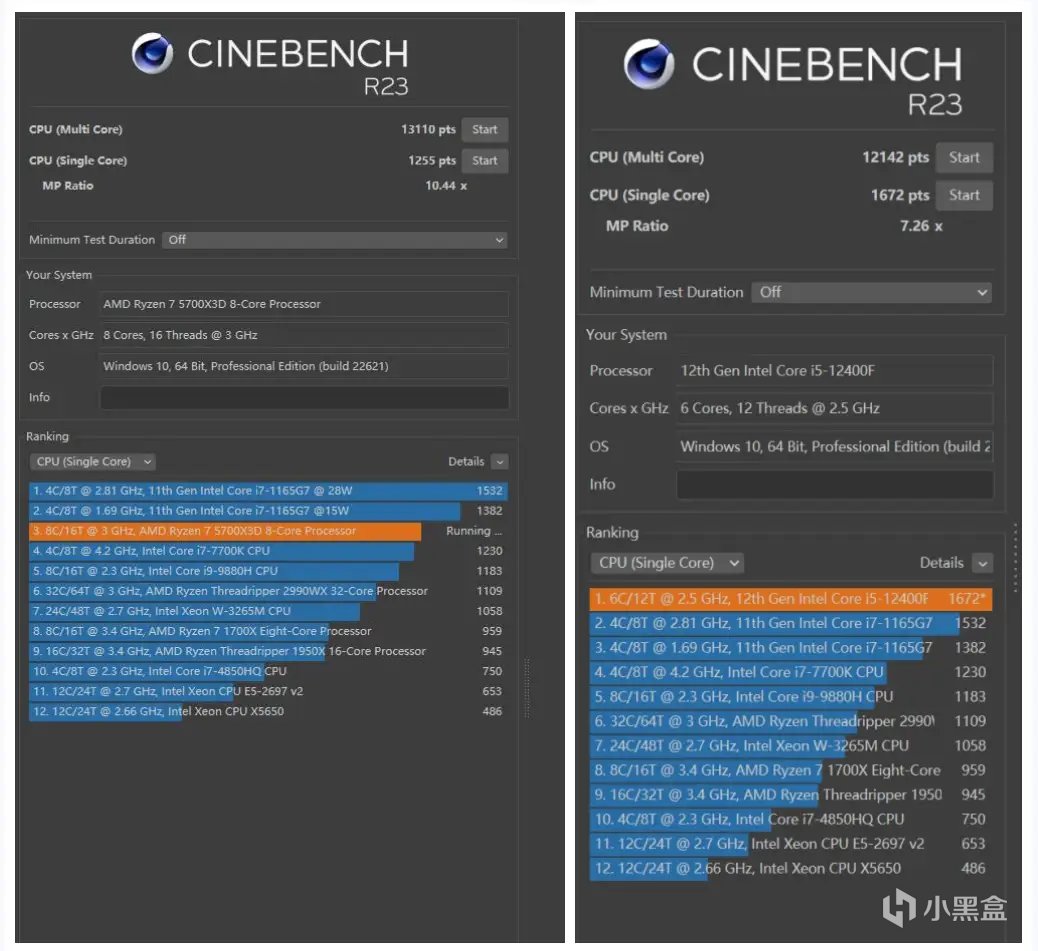
Task: Select left ranking row 6 Threadripper 2990WX
Action: 268,591
